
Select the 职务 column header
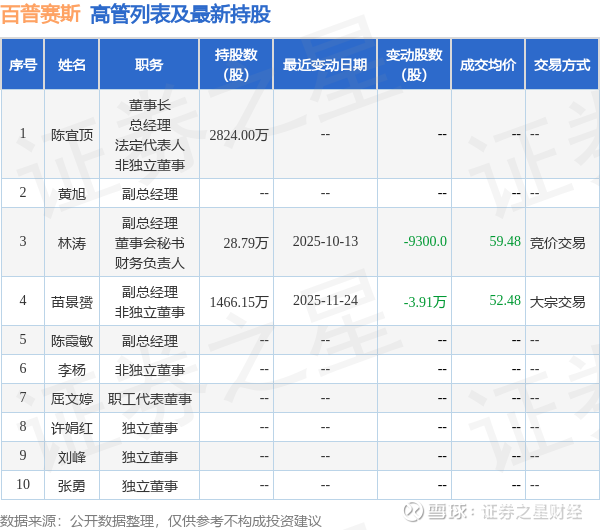pos(149,65)
